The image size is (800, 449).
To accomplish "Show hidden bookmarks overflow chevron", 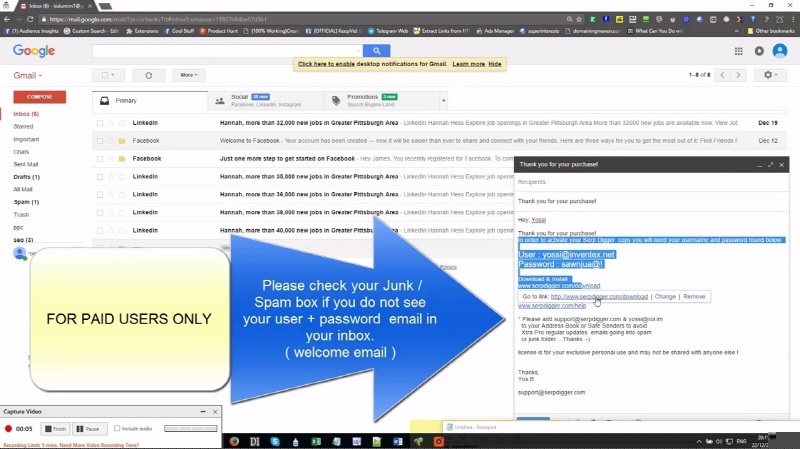I will [736, 31].
